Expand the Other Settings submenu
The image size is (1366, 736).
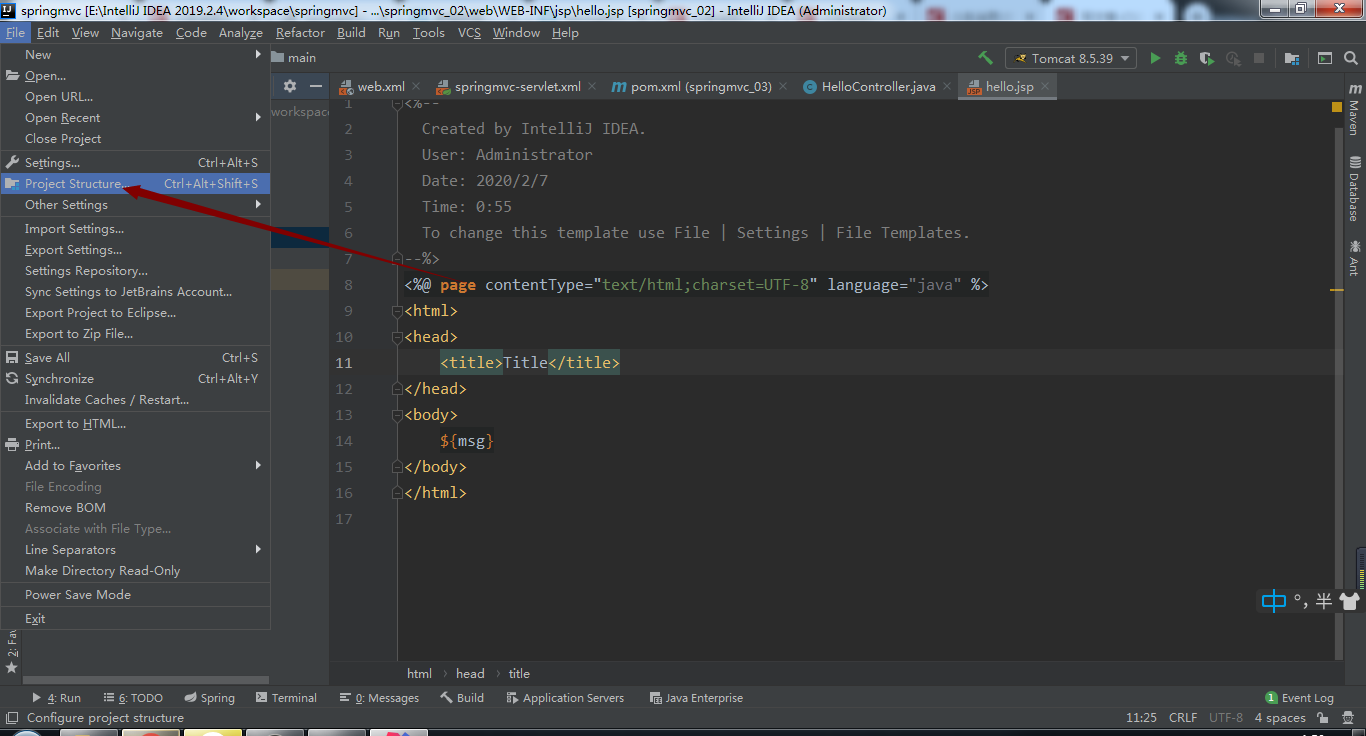pyautogui.click(x=135, y=205)
